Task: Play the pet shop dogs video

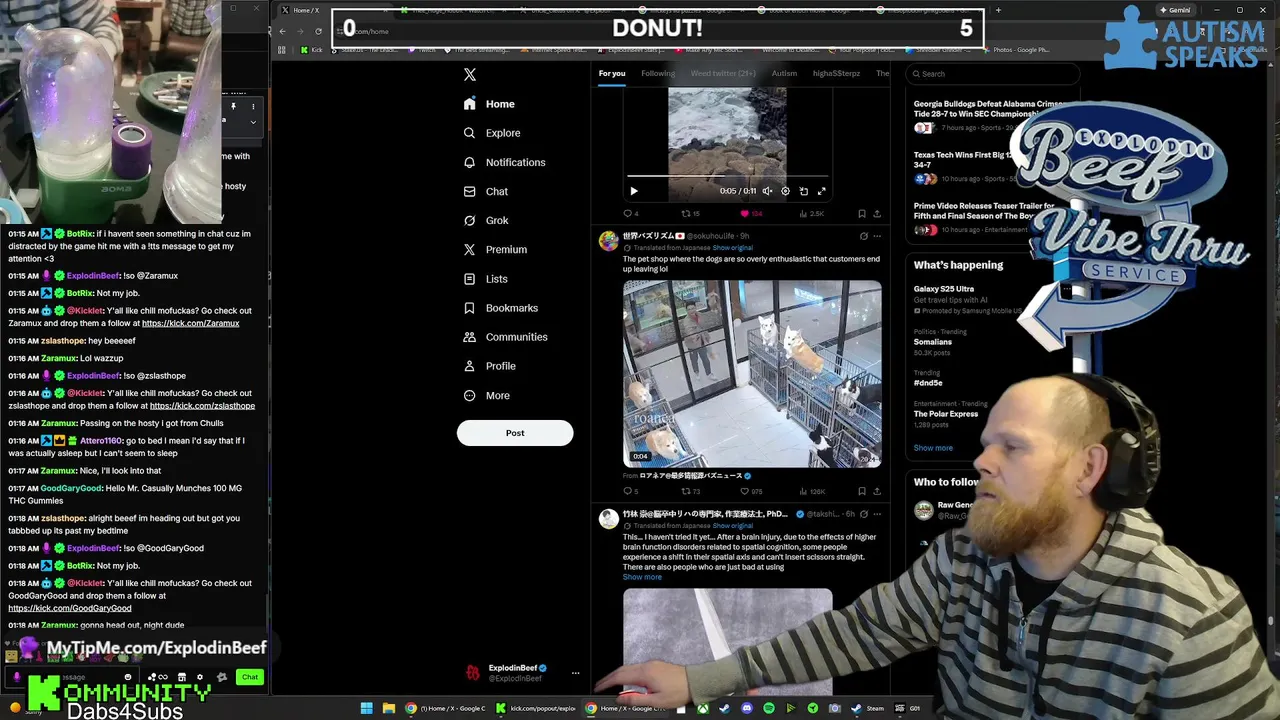Action: (x=752, y=373)
